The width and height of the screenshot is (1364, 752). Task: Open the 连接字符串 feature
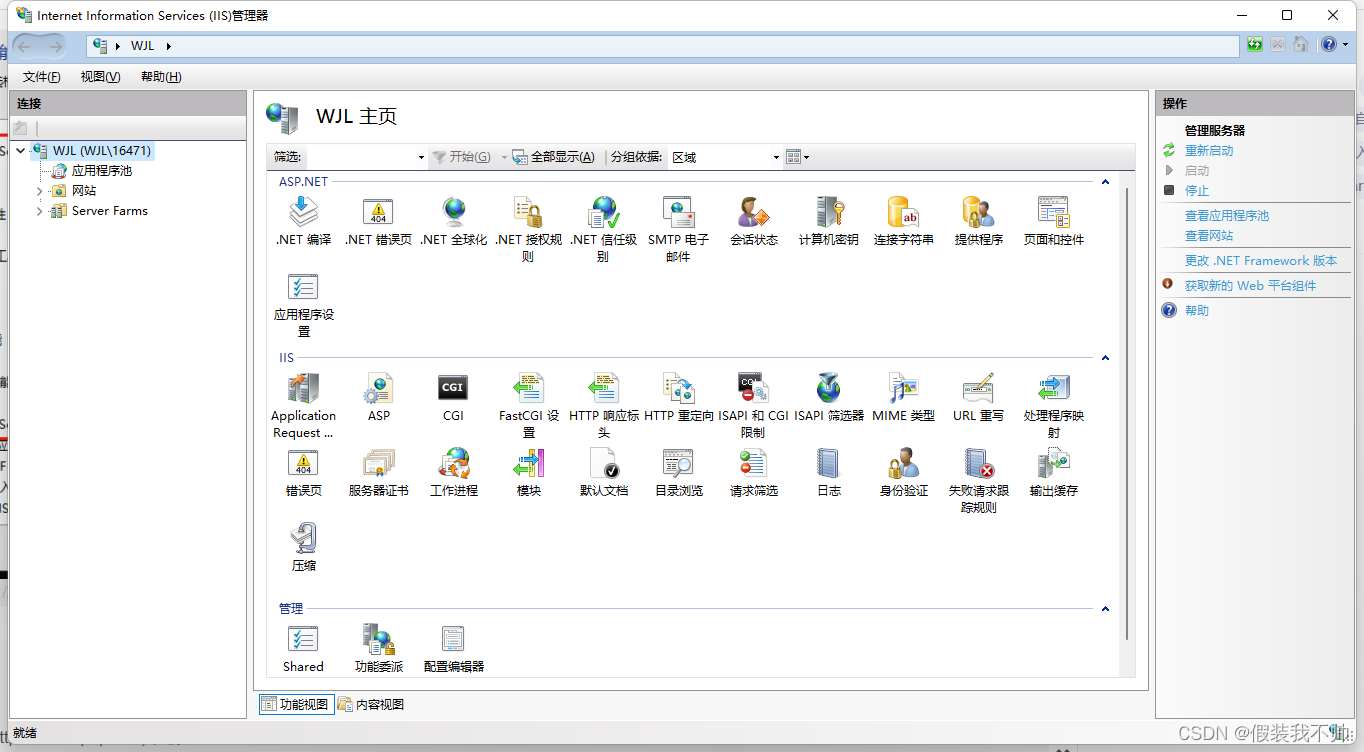click(903, 213)
